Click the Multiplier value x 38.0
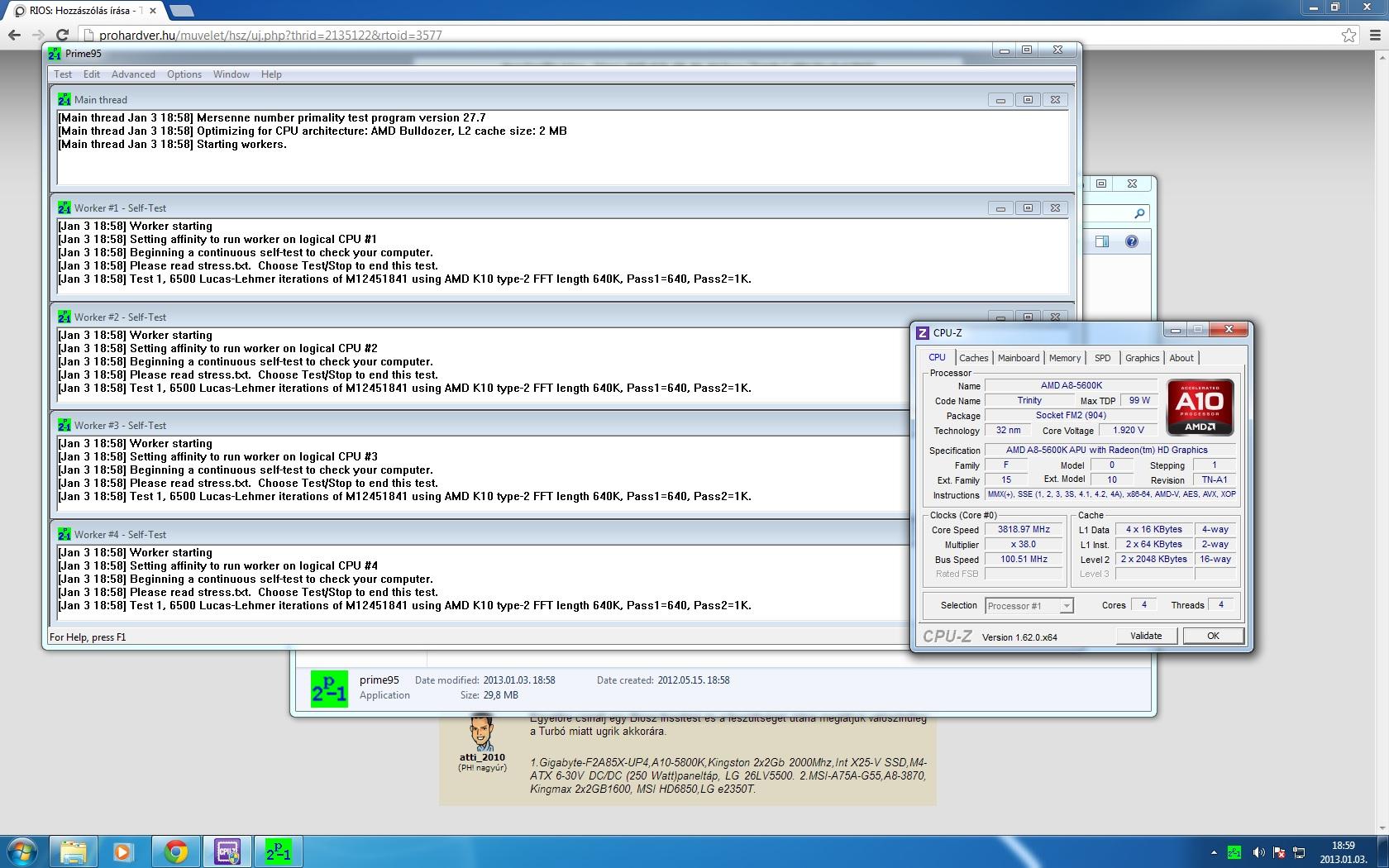This screenshot has height=868, width=1389. point(1024,545)
